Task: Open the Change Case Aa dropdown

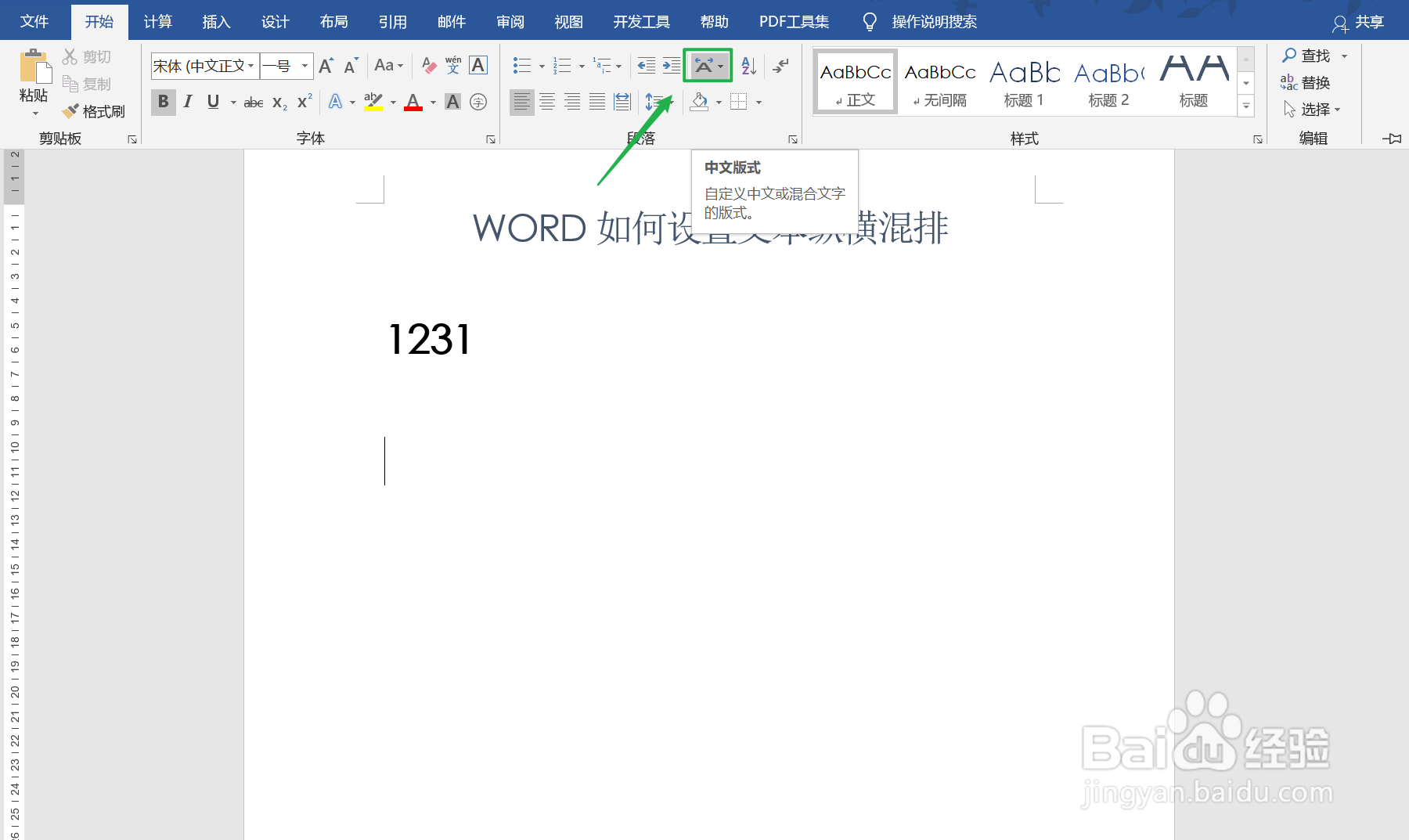Action: point(388,66)
